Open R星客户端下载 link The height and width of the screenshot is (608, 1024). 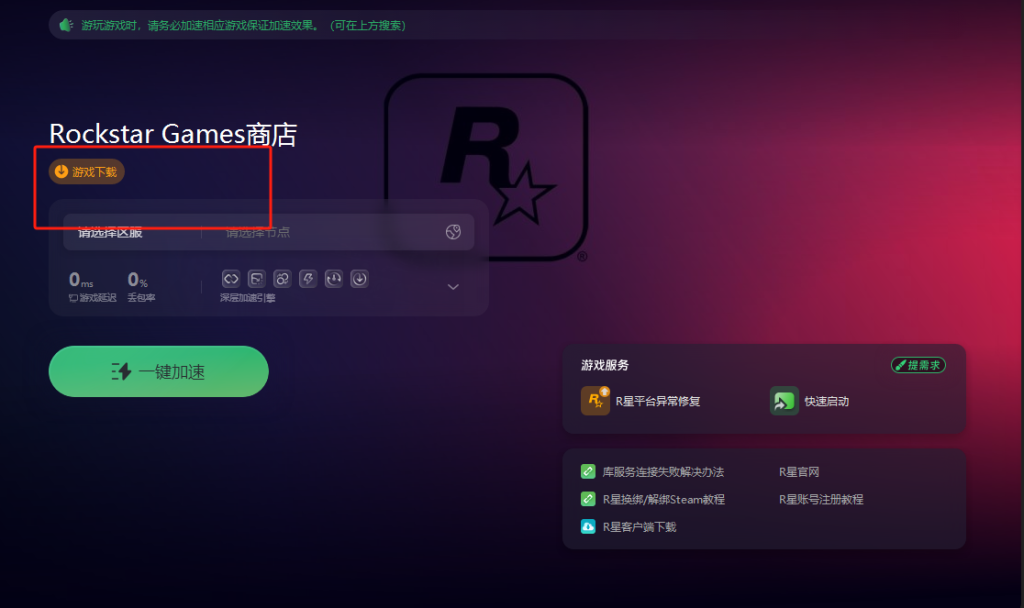pyautogui.click(x=639, y=526)
